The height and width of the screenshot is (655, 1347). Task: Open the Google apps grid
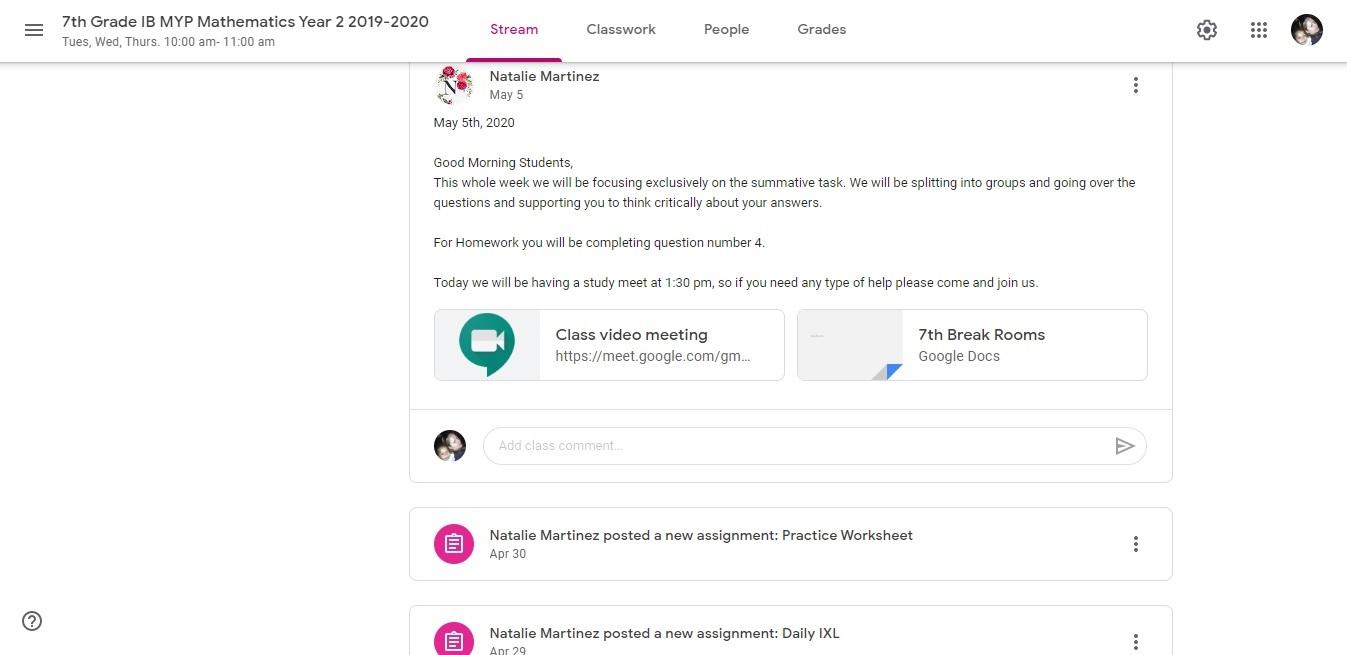[1259, 30]
